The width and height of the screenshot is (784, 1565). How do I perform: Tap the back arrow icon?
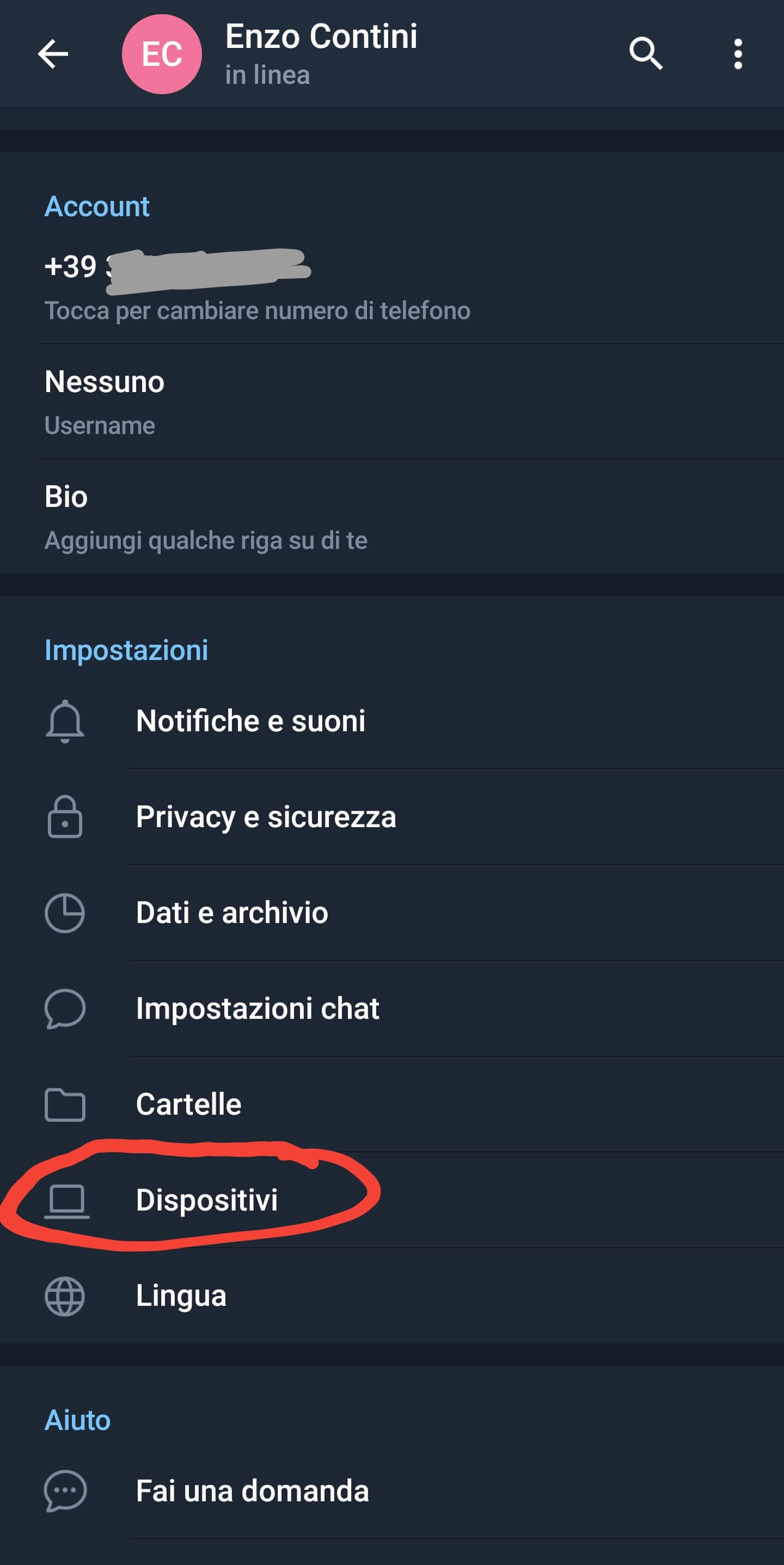point(53,54)
